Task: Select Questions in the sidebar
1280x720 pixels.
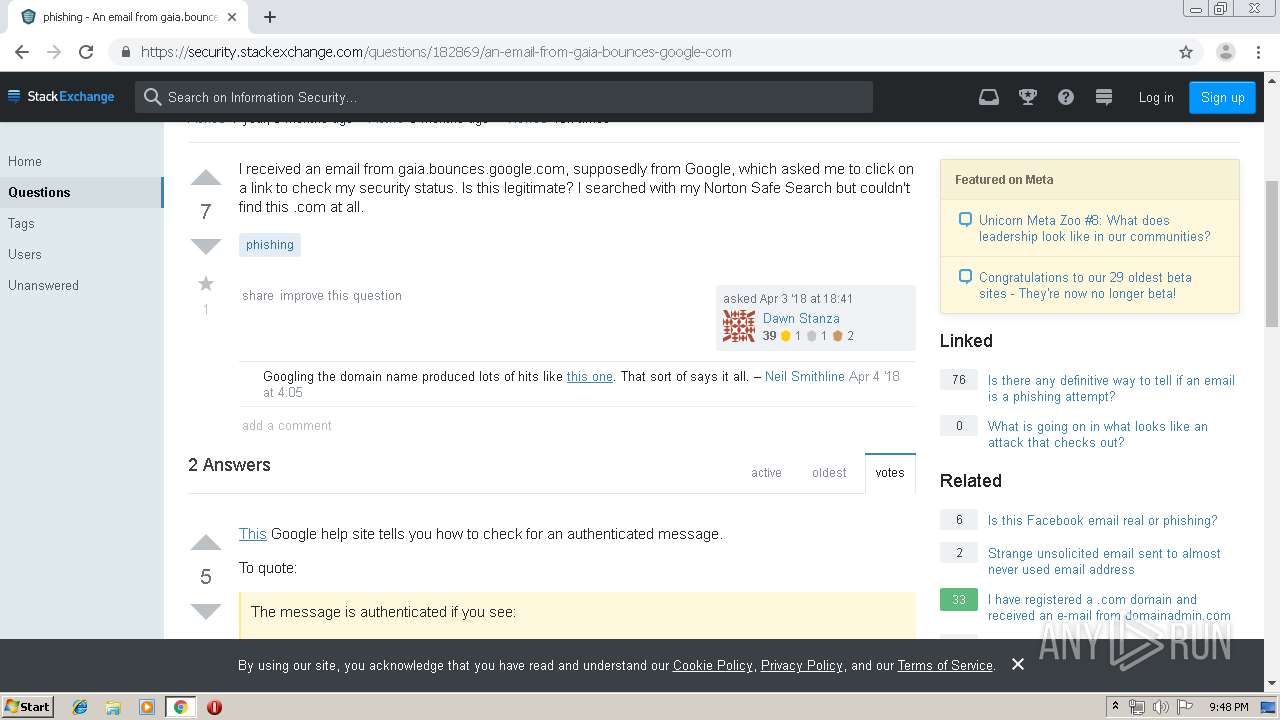Action: (81, 192)
